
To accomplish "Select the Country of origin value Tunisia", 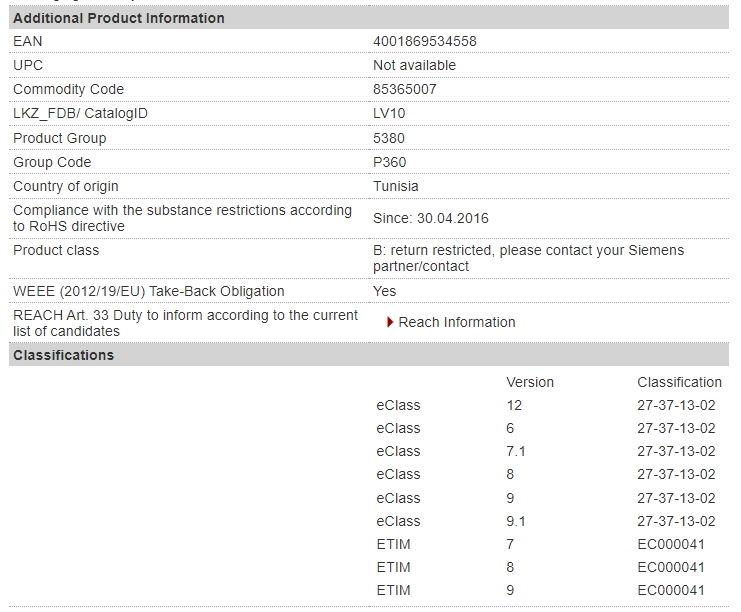I will click(x=396, y=186).
